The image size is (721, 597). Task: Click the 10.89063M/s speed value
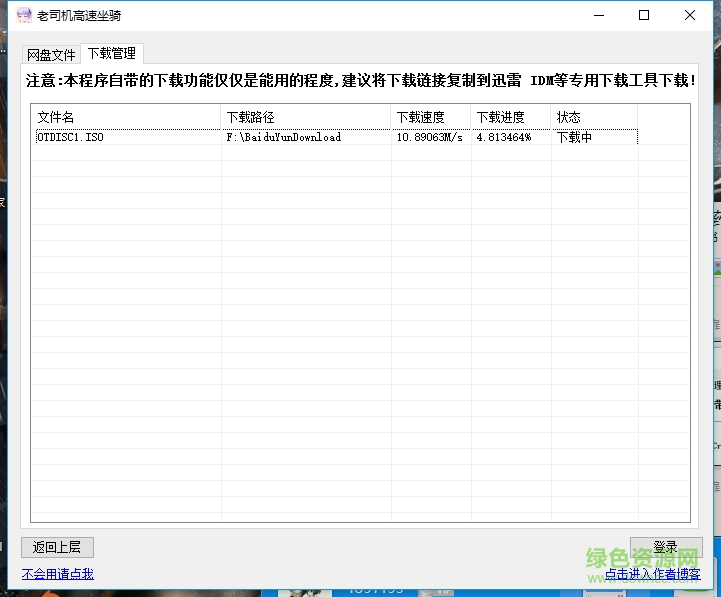click(x=430, y=137)
